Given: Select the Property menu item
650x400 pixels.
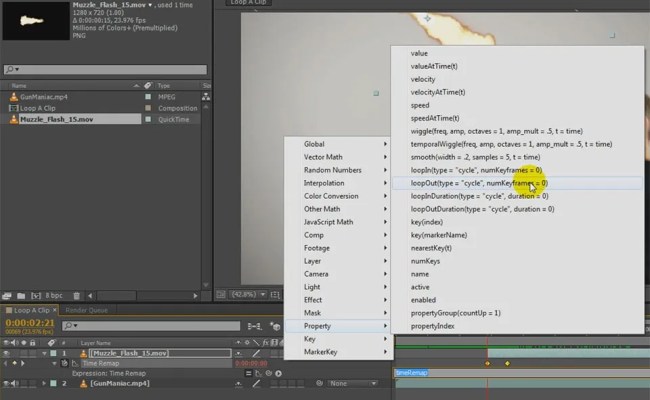Looking at the screenshot, I should point(338,326).
